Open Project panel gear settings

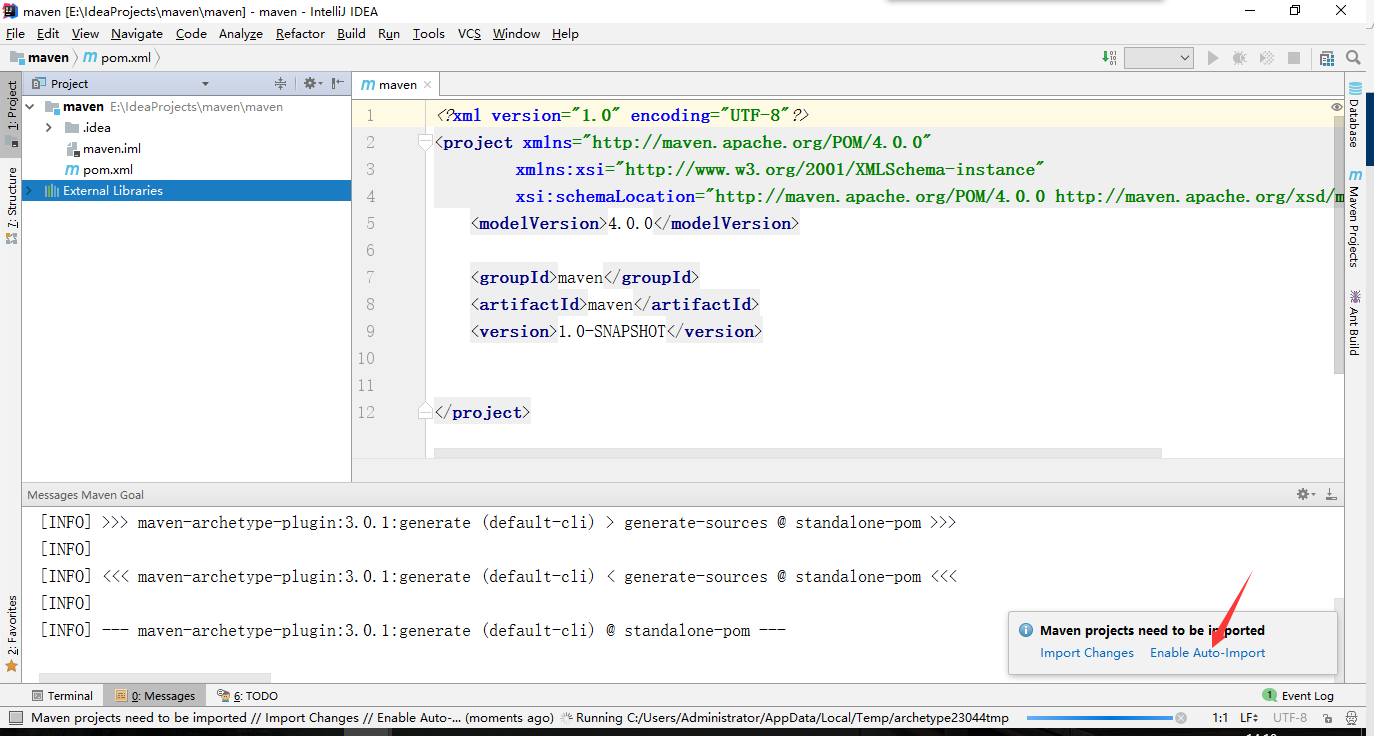click(x=311, y=84)
